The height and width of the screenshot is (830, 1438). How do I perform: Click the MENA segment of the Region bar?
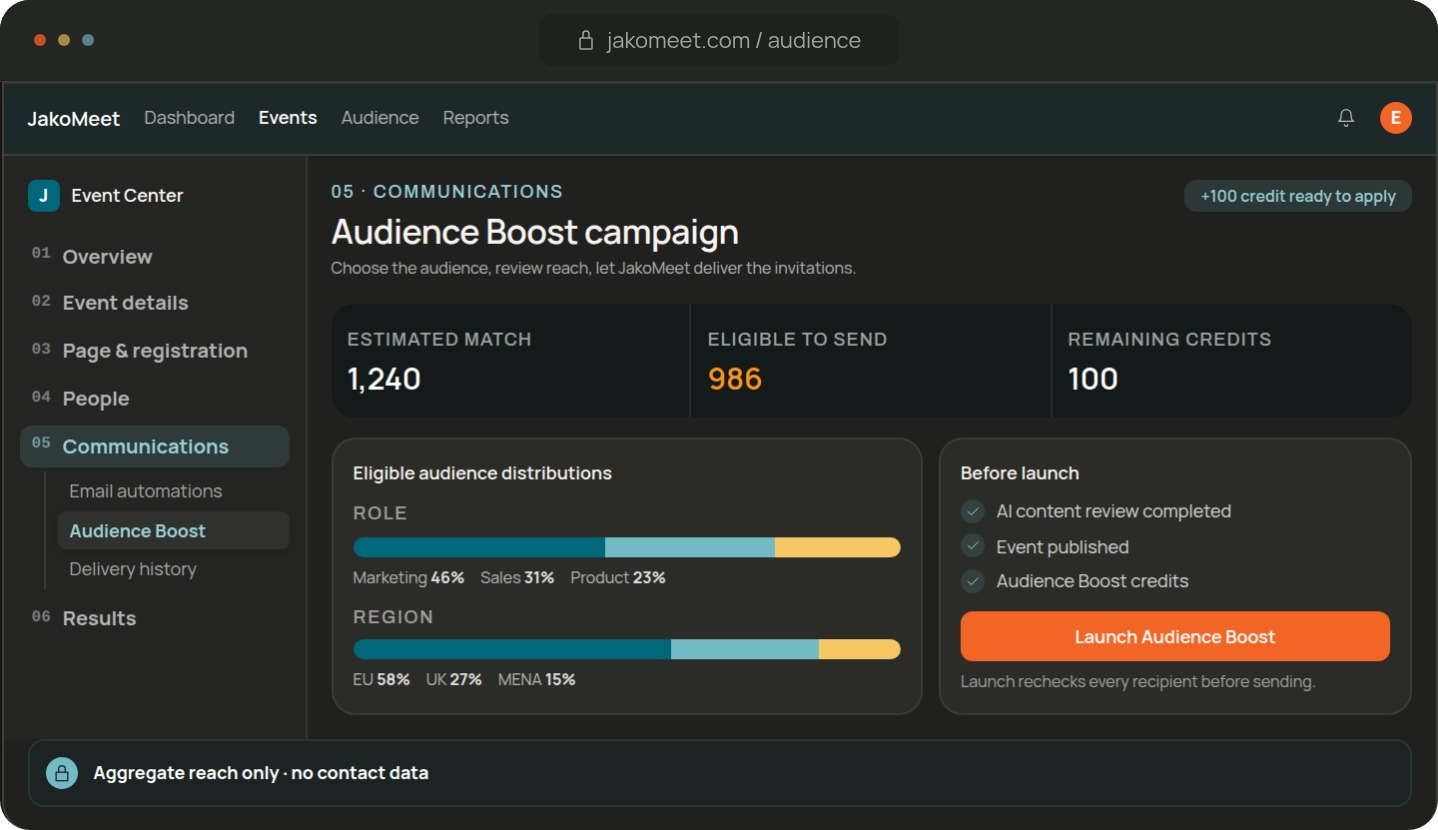pos(860,649)
